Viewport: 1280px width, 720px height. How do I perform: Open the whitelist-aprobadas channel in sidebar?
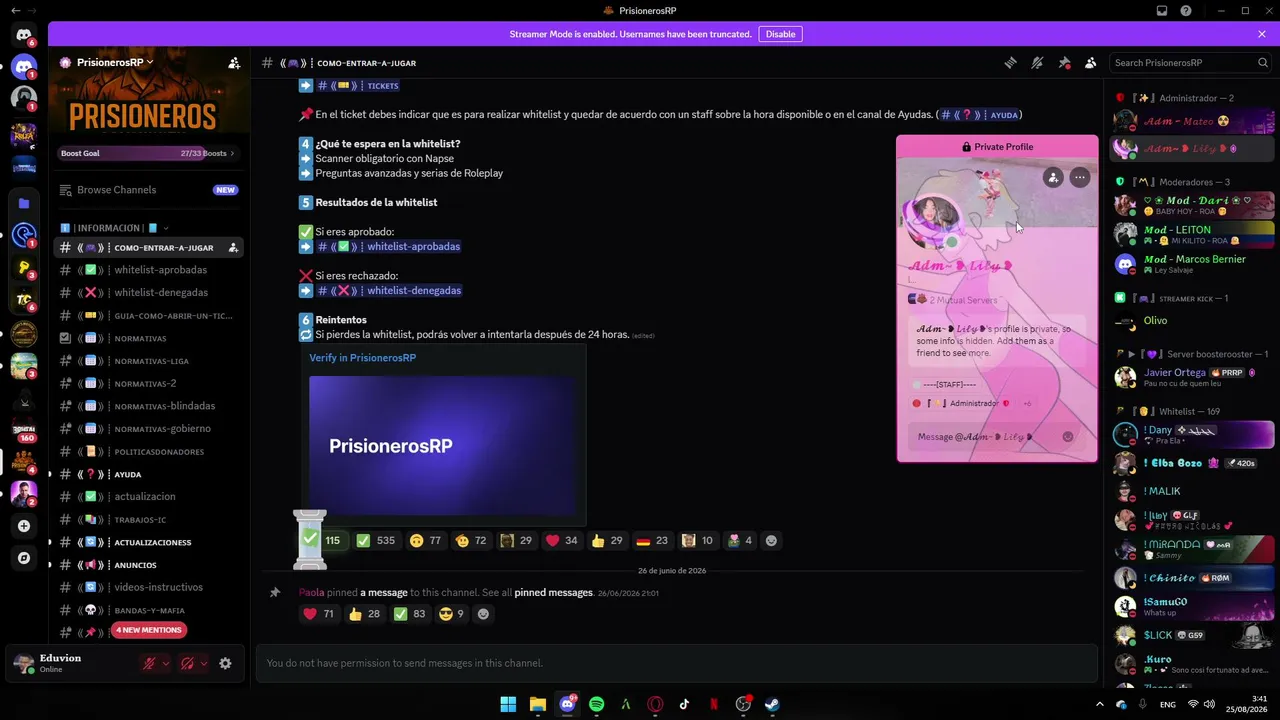[x=149, y=270]
